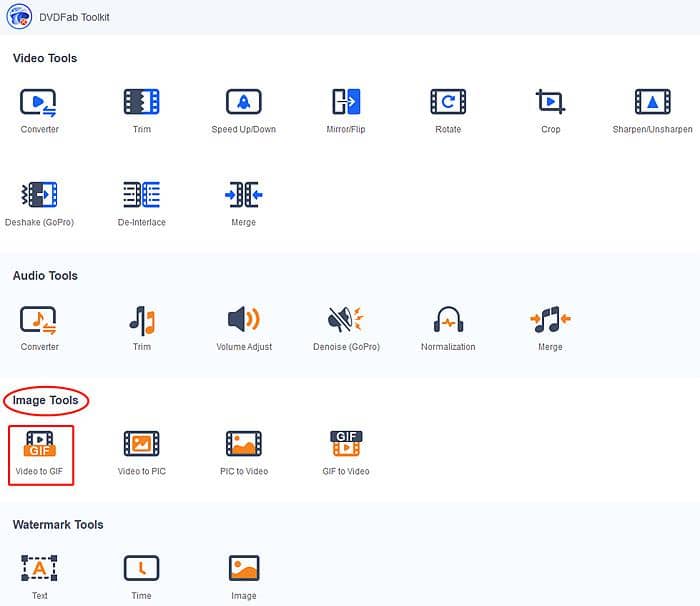Click the Audio Tools section heading
The image size is (700, 606).
(45, 276)
